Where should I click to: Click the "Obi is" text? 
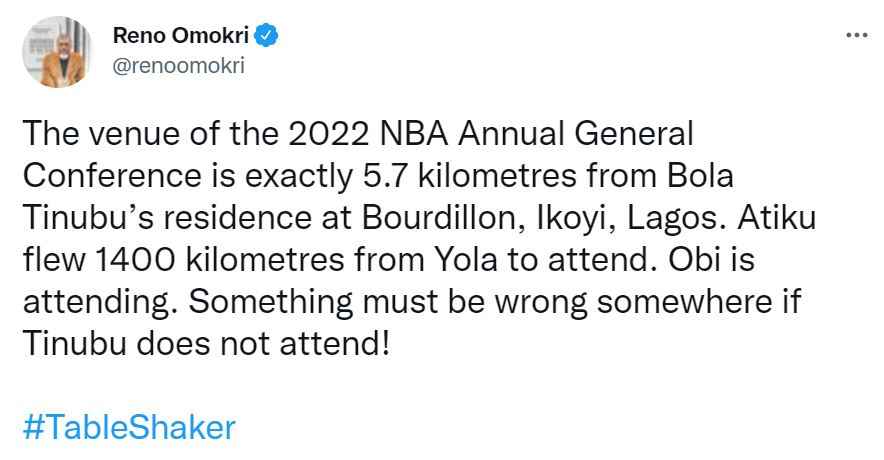[711, 260]
